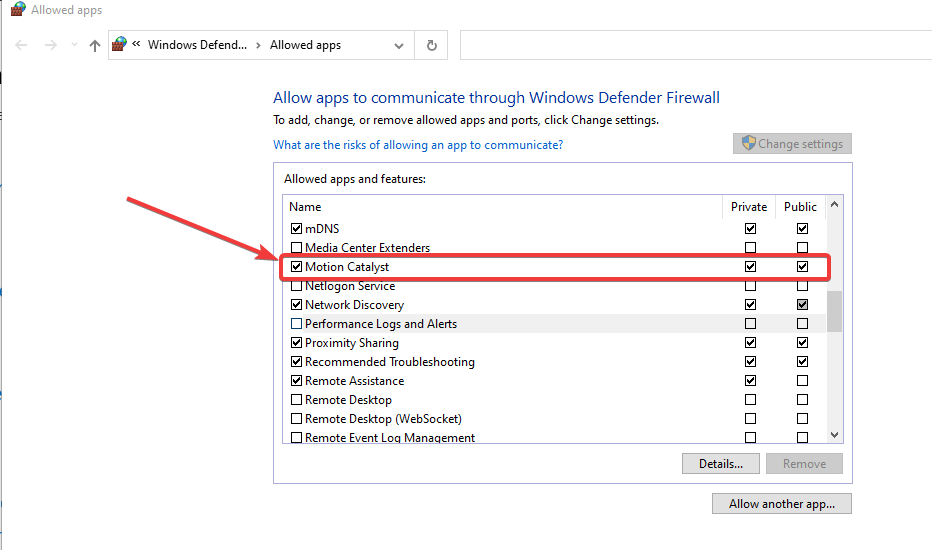Click the list scroll up arrow

point(835,205)
